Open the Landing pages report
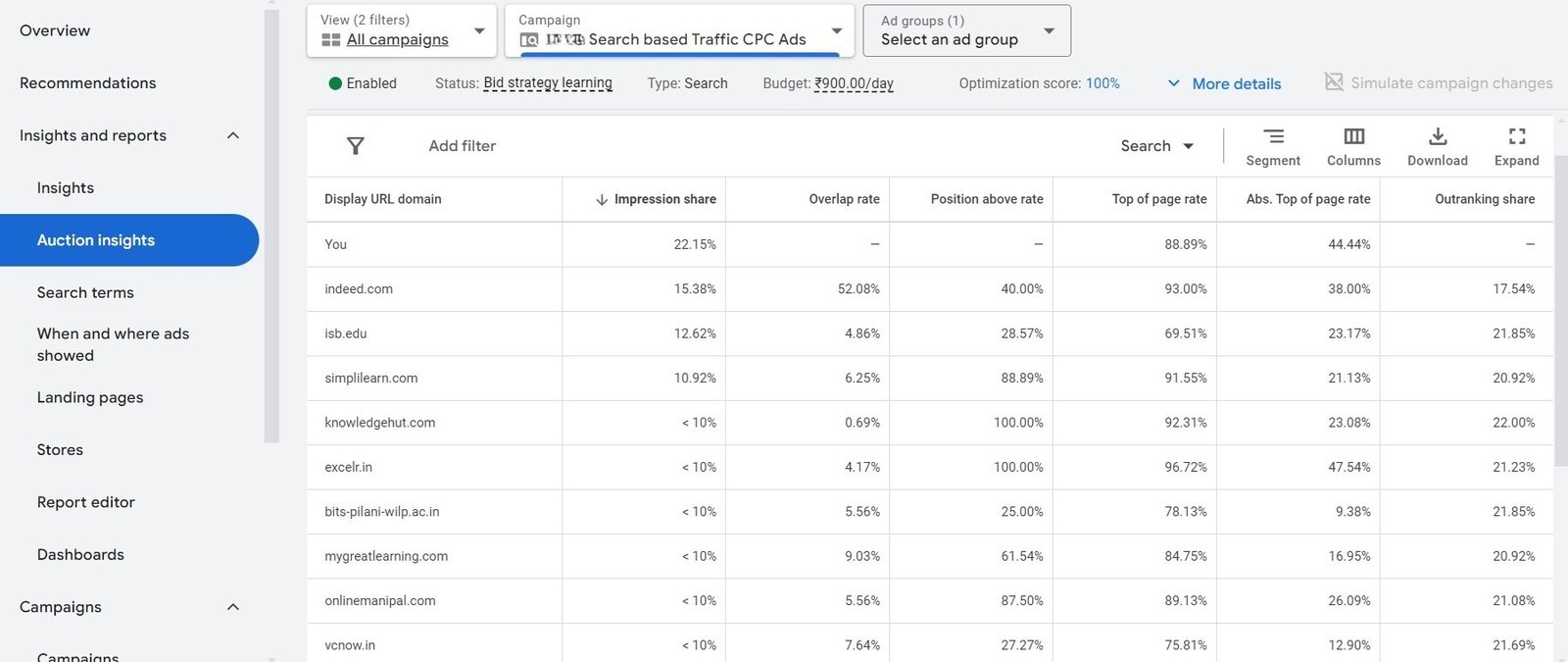The image size is (1568, 662). pyautogui.click(x=90, y=397)
